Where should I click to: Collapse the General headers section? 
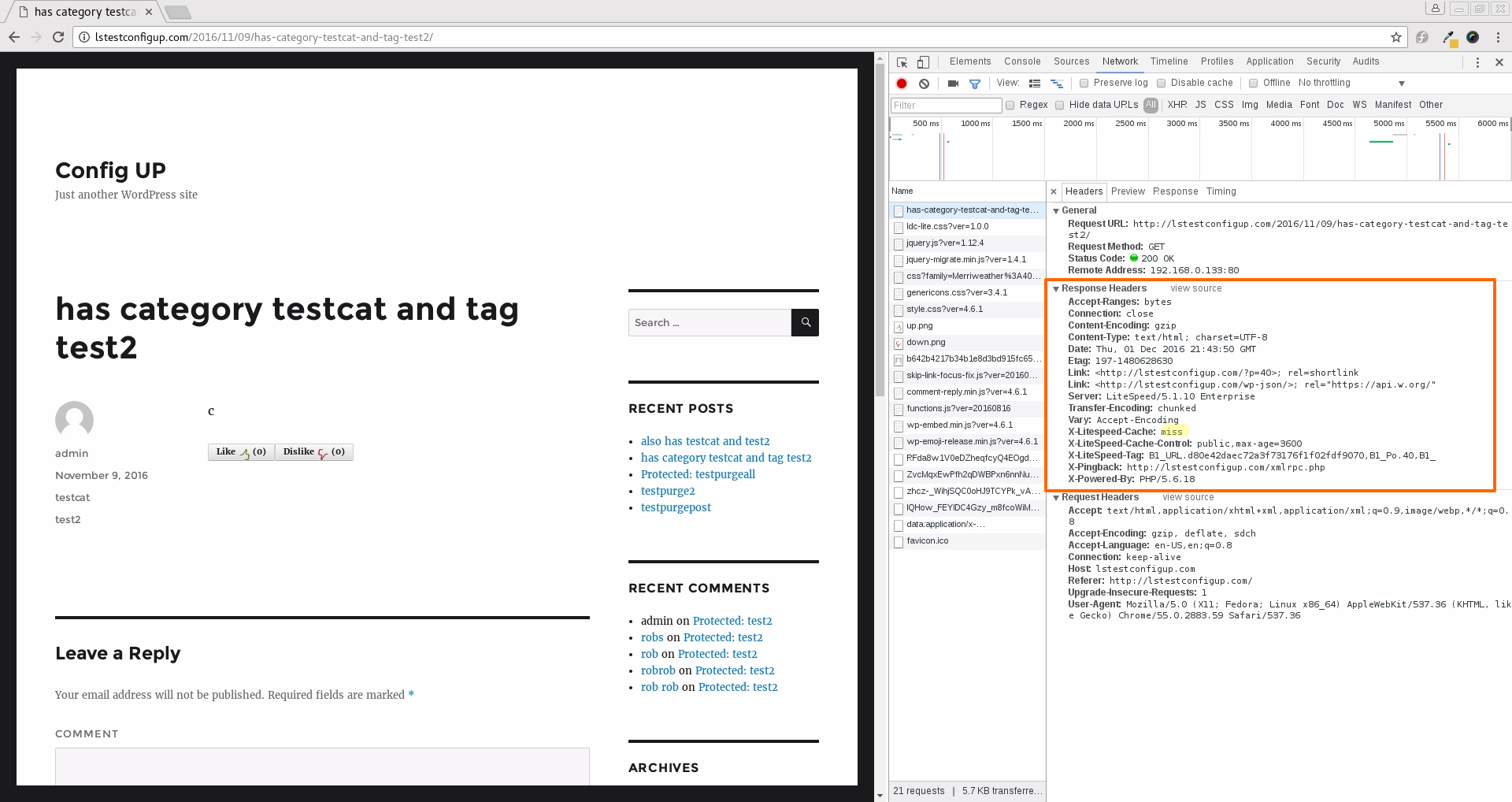pyautogui.click(x=1056, y=211)
